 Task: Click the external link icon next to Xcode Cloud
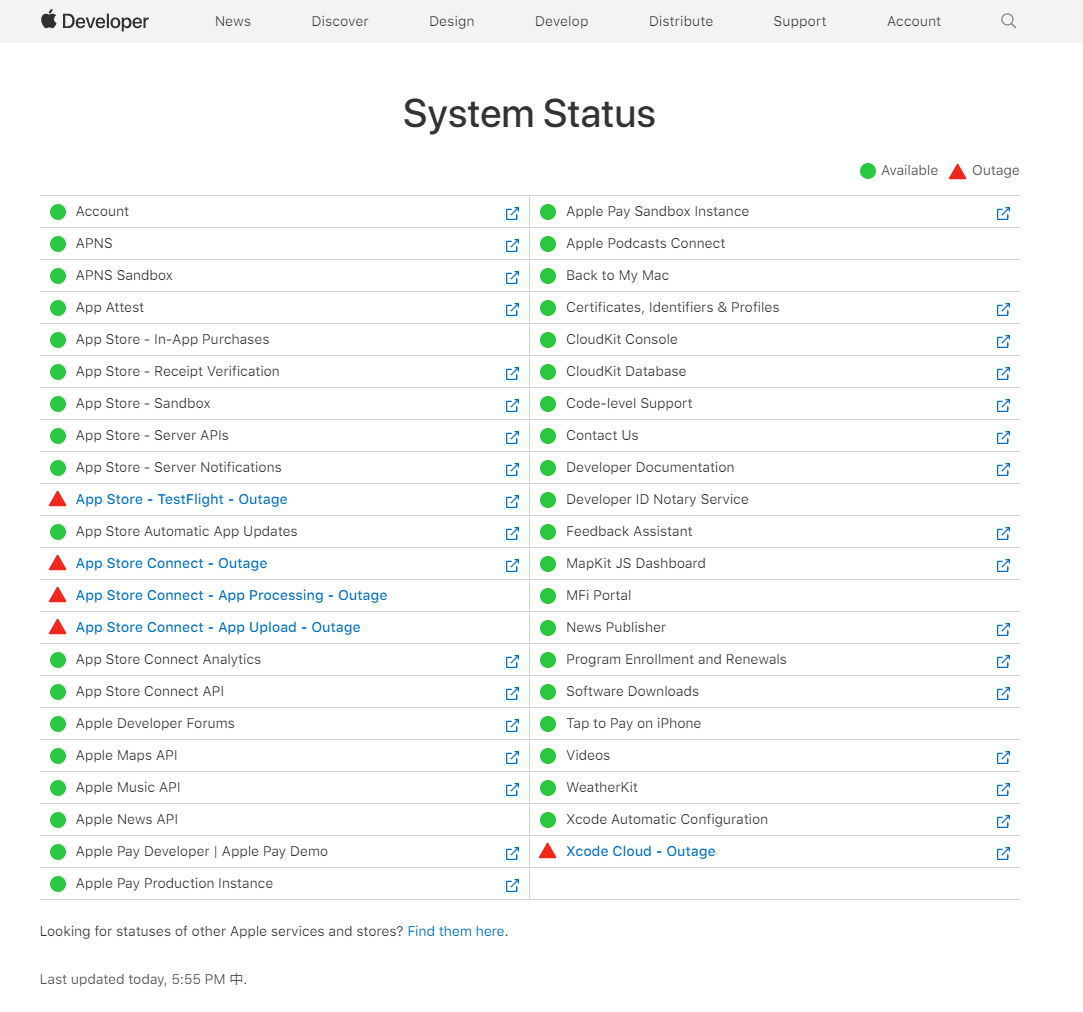(1003, 853)
